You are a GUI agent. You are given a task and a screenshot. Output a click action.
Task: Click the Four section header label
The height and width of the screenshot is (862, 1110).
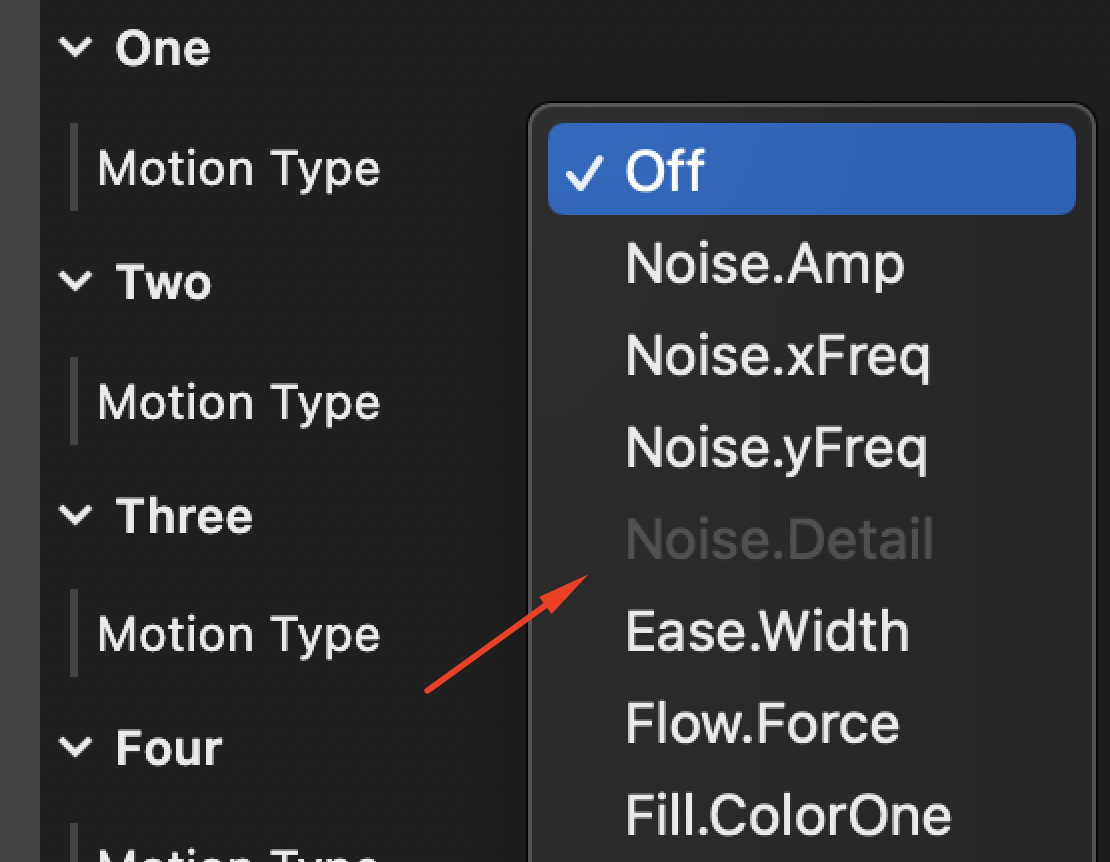point(168,747)
